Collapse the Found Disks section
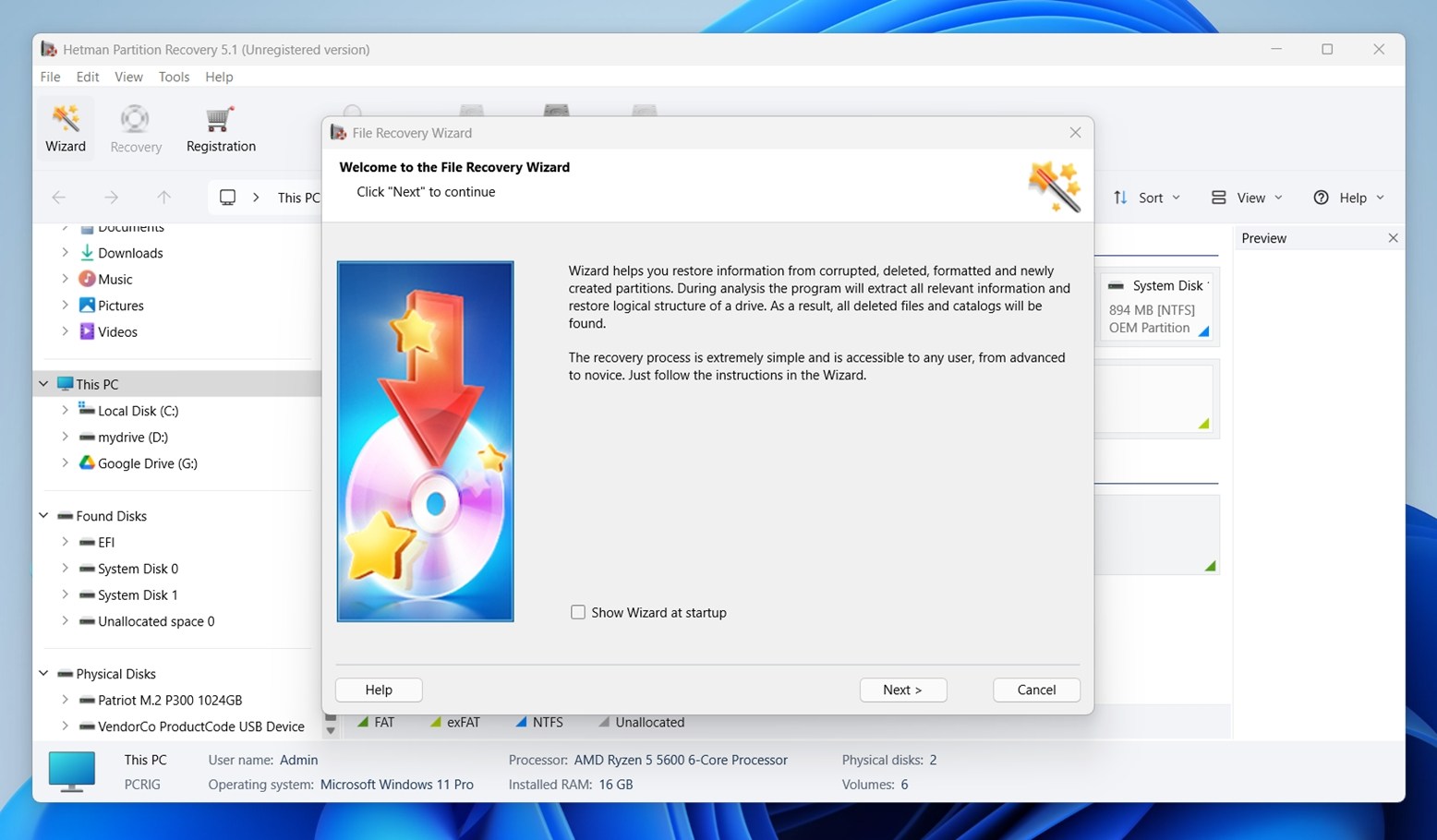Image resolution: width=1437 pixels, height=840 pixels. [x=42, y=515]
